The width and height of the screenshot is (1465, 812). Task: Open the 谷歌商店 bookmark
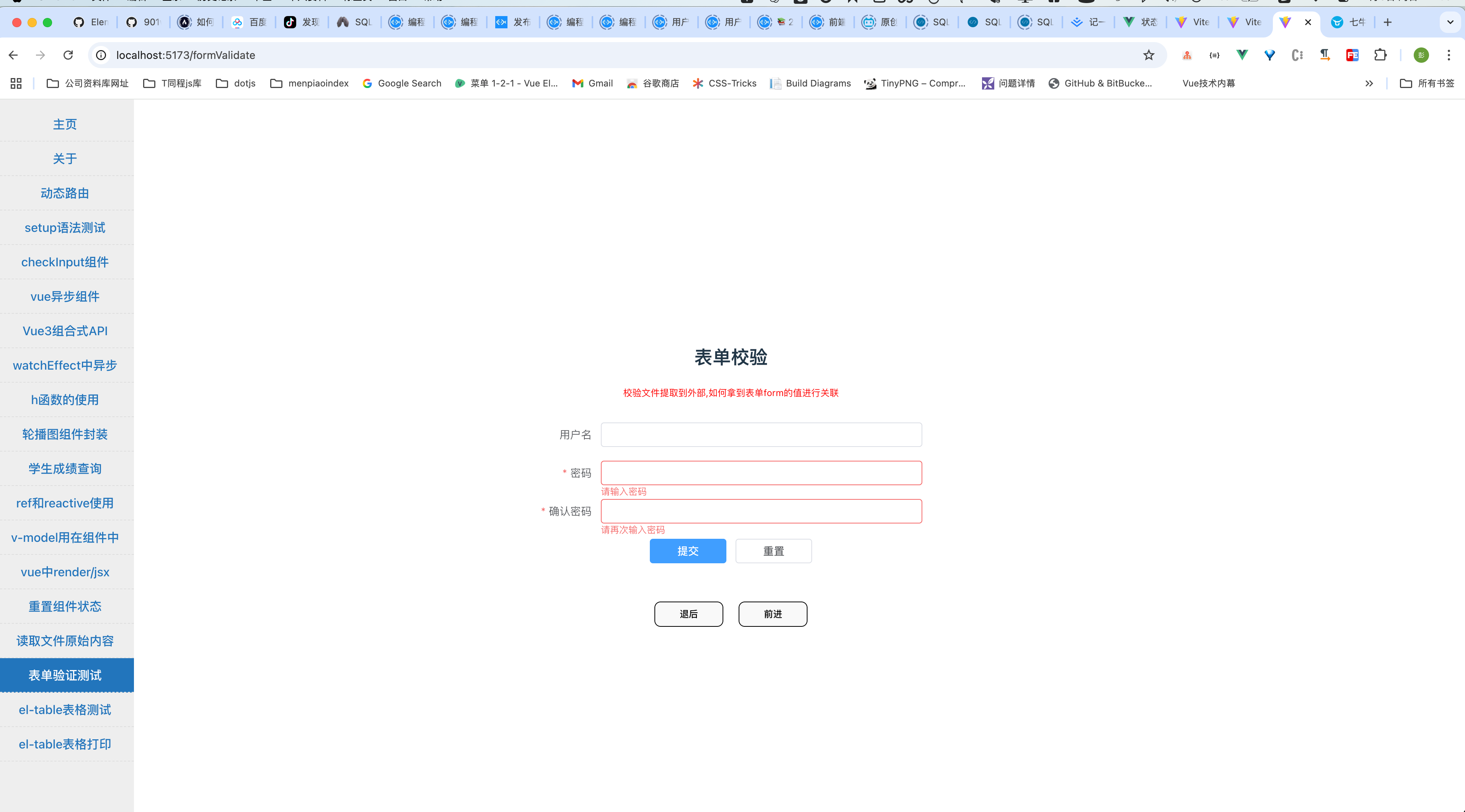point(652,83)
